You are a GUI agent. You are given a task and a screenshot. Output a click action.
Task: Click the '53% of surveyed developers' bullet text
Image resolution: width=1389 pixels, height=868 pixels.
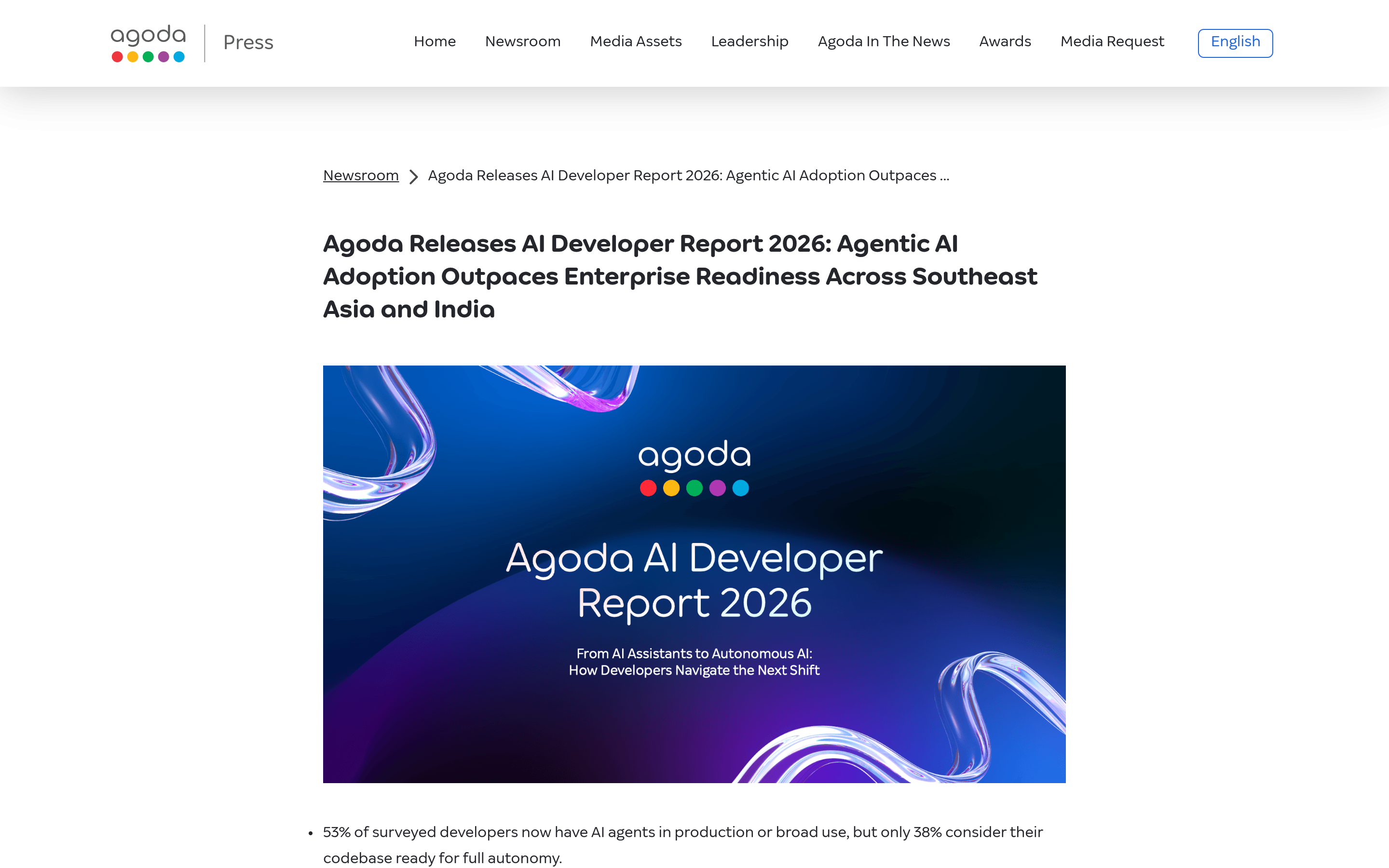(x=682, y=845)
